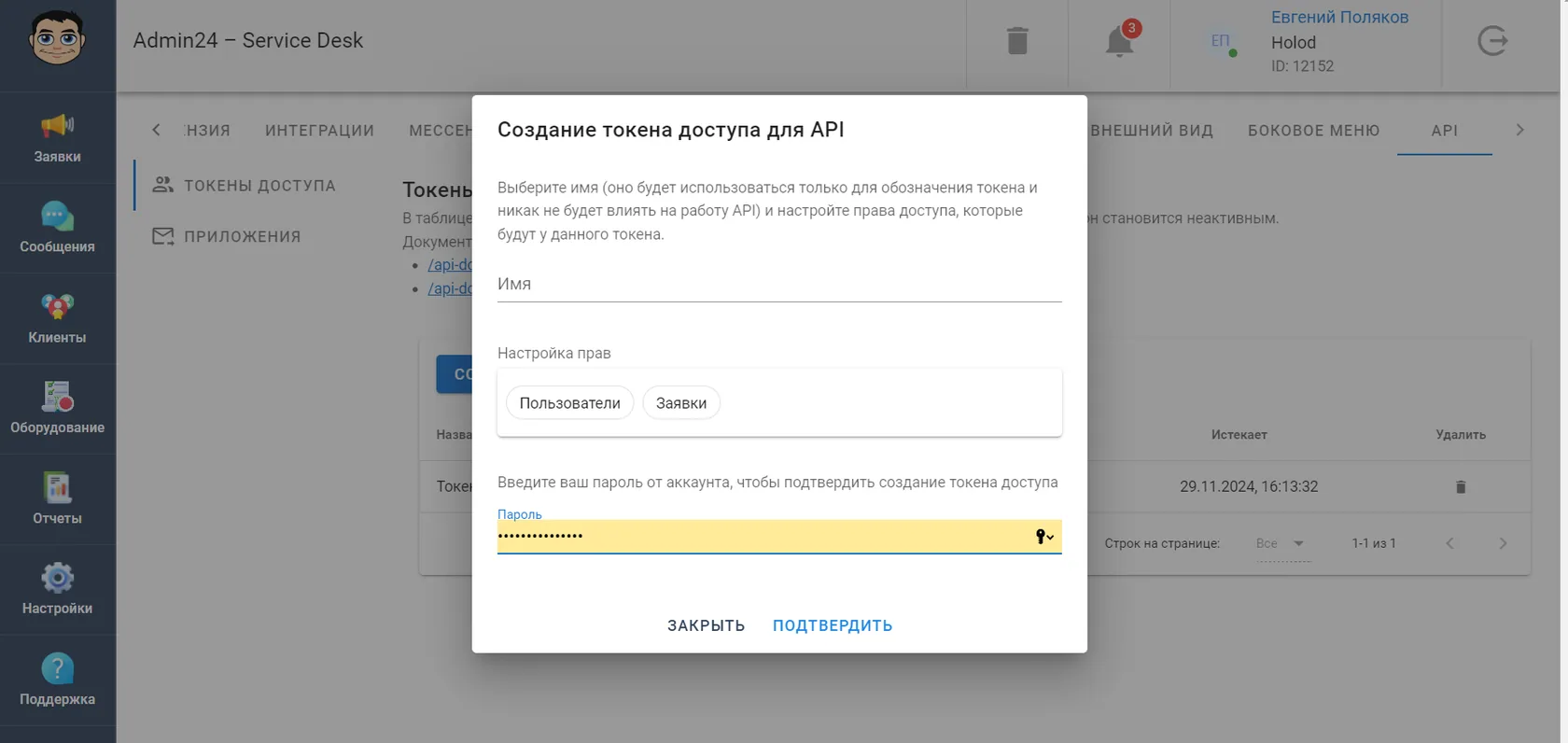The height and width of the screenshot is (743, 1568).
Task: Open the rows-per-page Все dropdown
Action: click(1282, 543)
